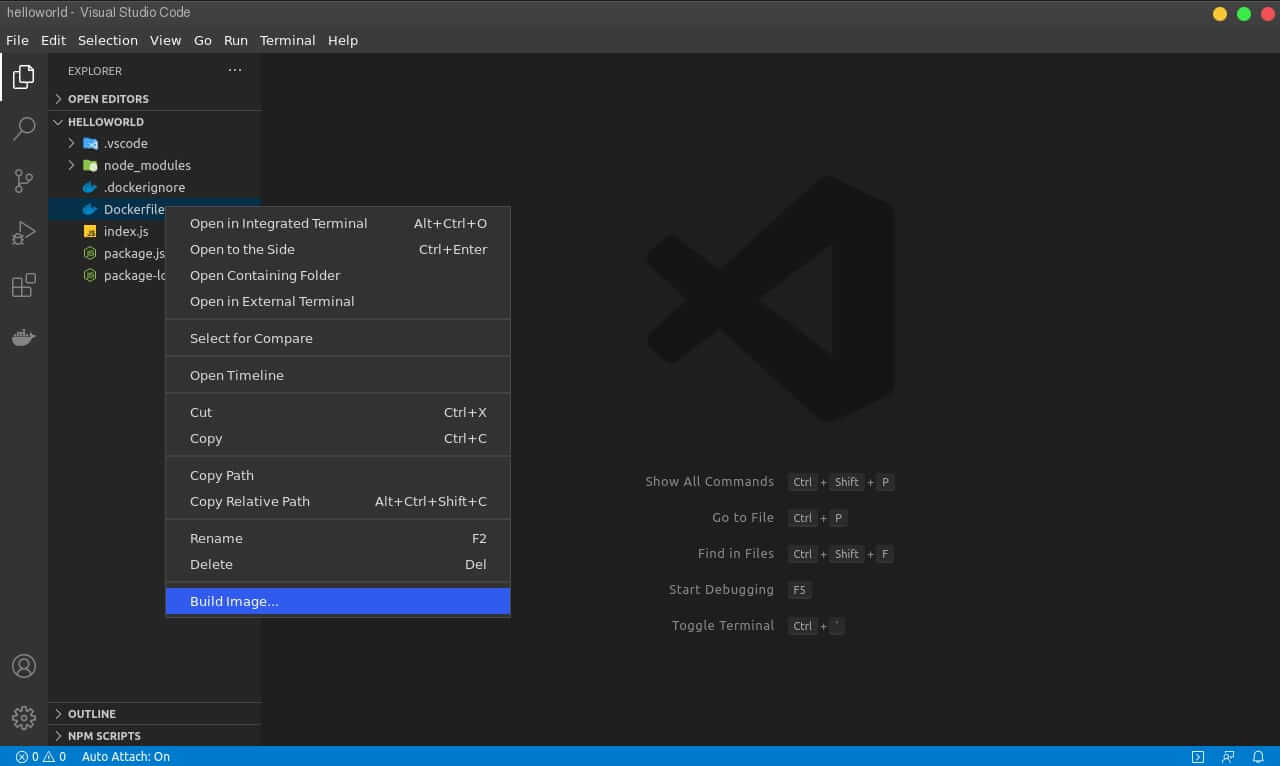Image resolution: width=1280 pixels, height=766 pixels.
Task: Open the Help menu
Action: [343, 40]
